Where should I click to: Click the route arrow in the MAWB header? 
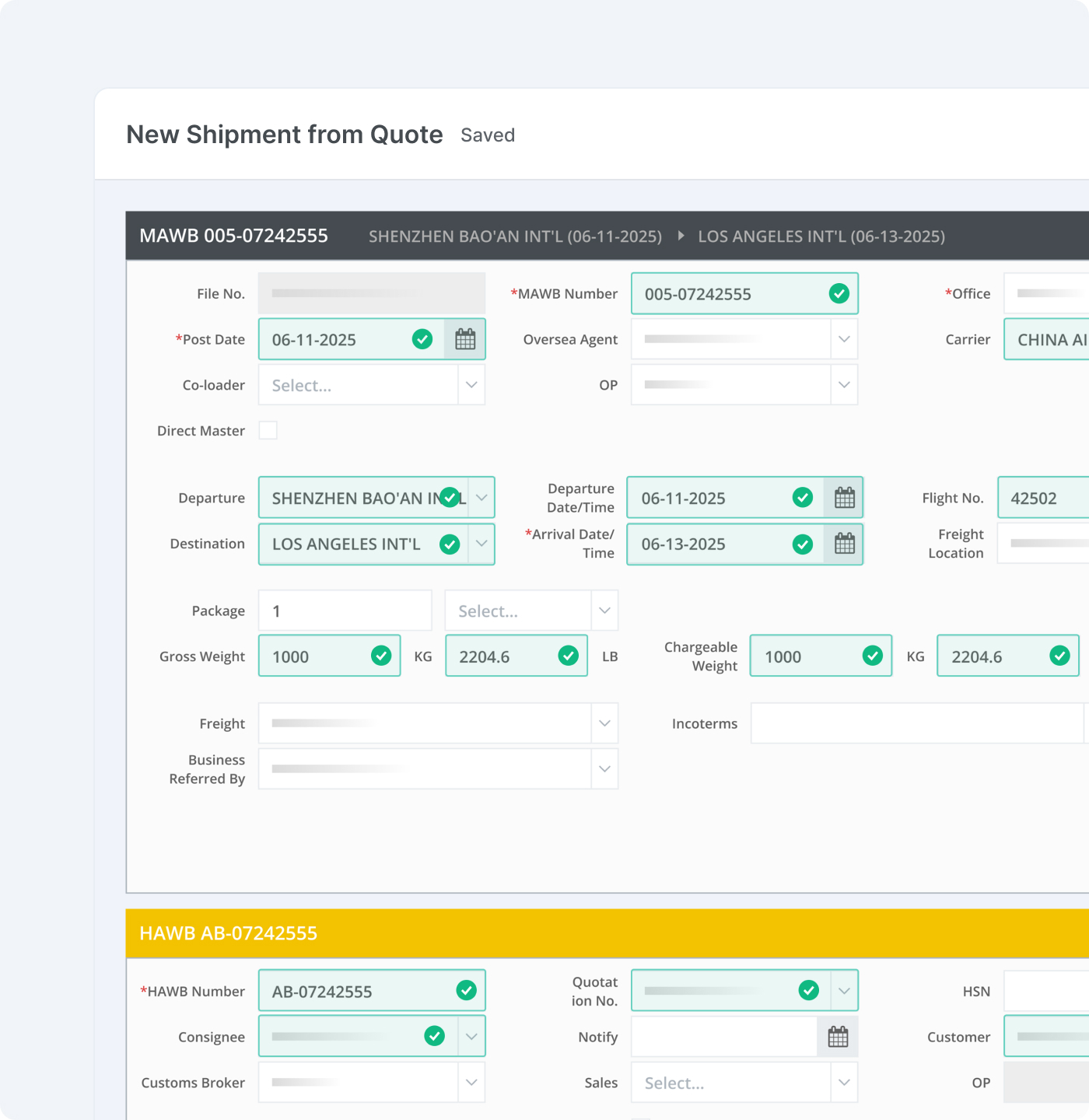point(681,236)
